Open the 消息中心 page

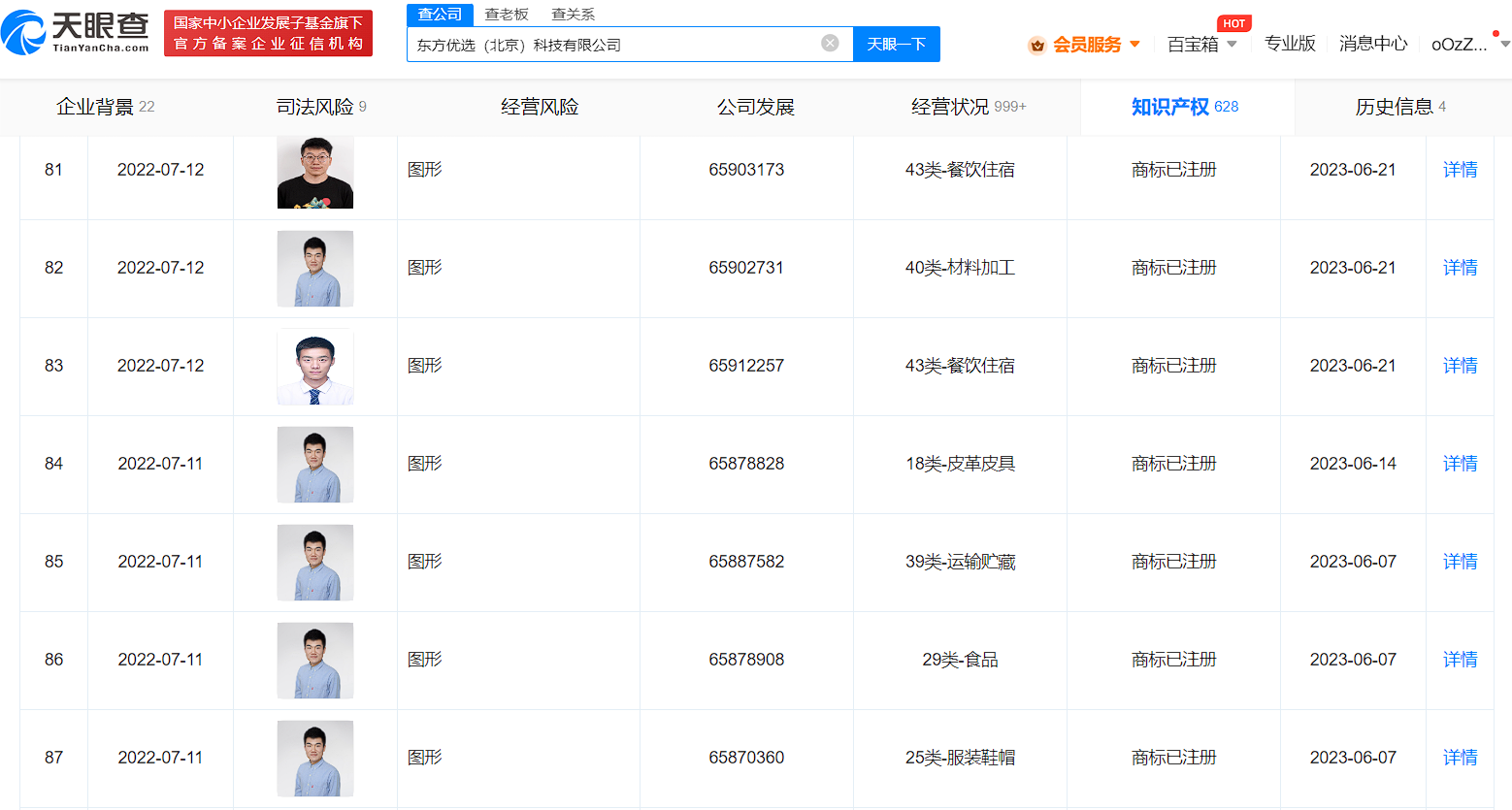click(x=1373, y=44)
